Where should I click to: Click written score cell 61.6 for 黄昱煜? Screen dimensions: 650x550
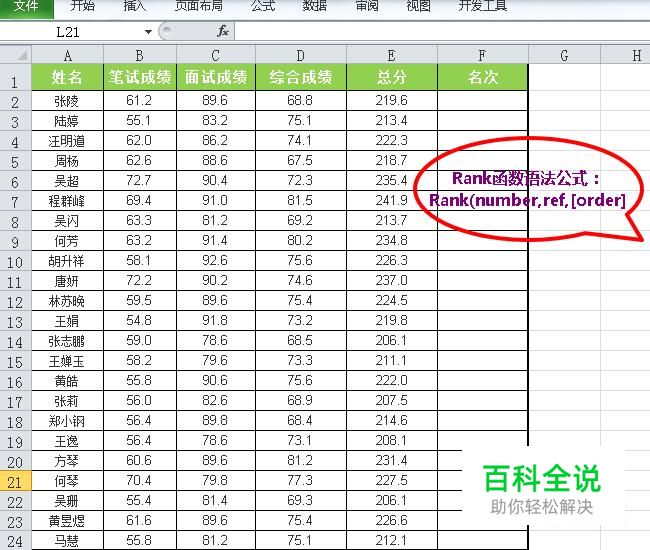[140, 520]
